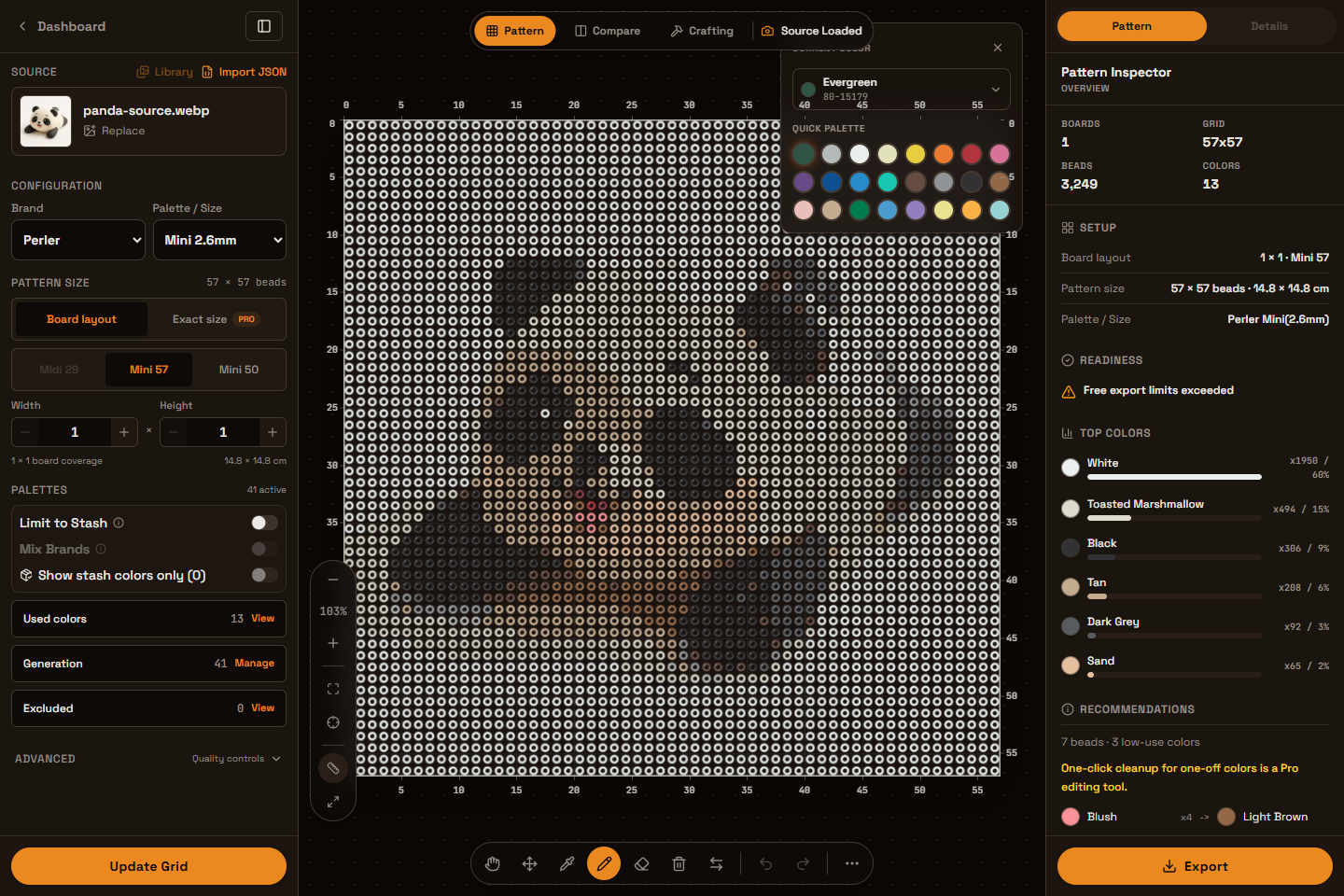Increase board width with plus stepper

pos(124,432)
